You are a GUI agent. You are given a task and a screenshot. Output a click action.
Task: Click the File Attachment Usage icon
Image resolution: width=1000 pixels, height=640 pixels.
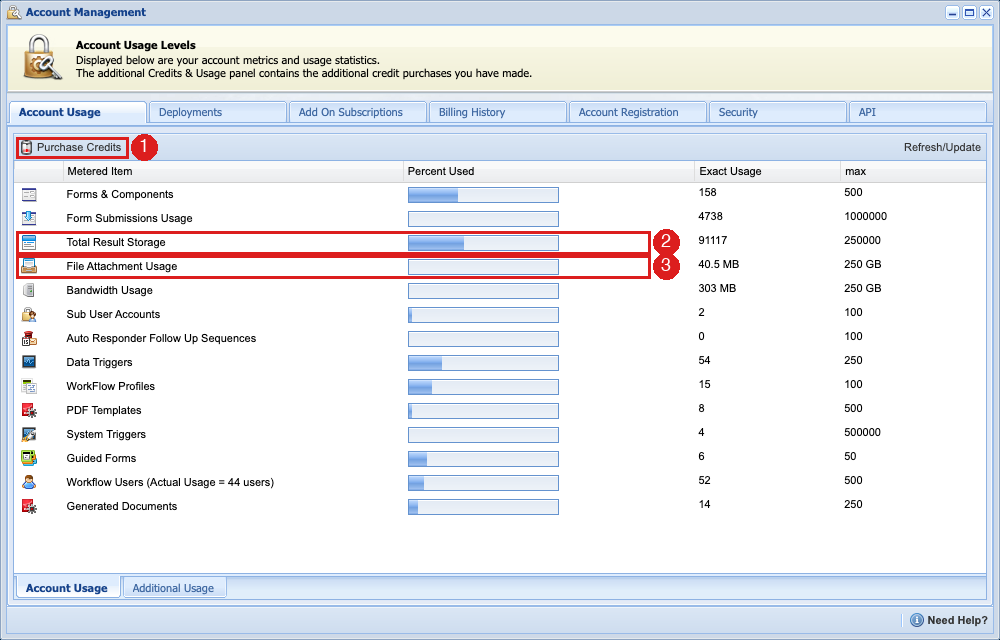[x=29, y=266]
